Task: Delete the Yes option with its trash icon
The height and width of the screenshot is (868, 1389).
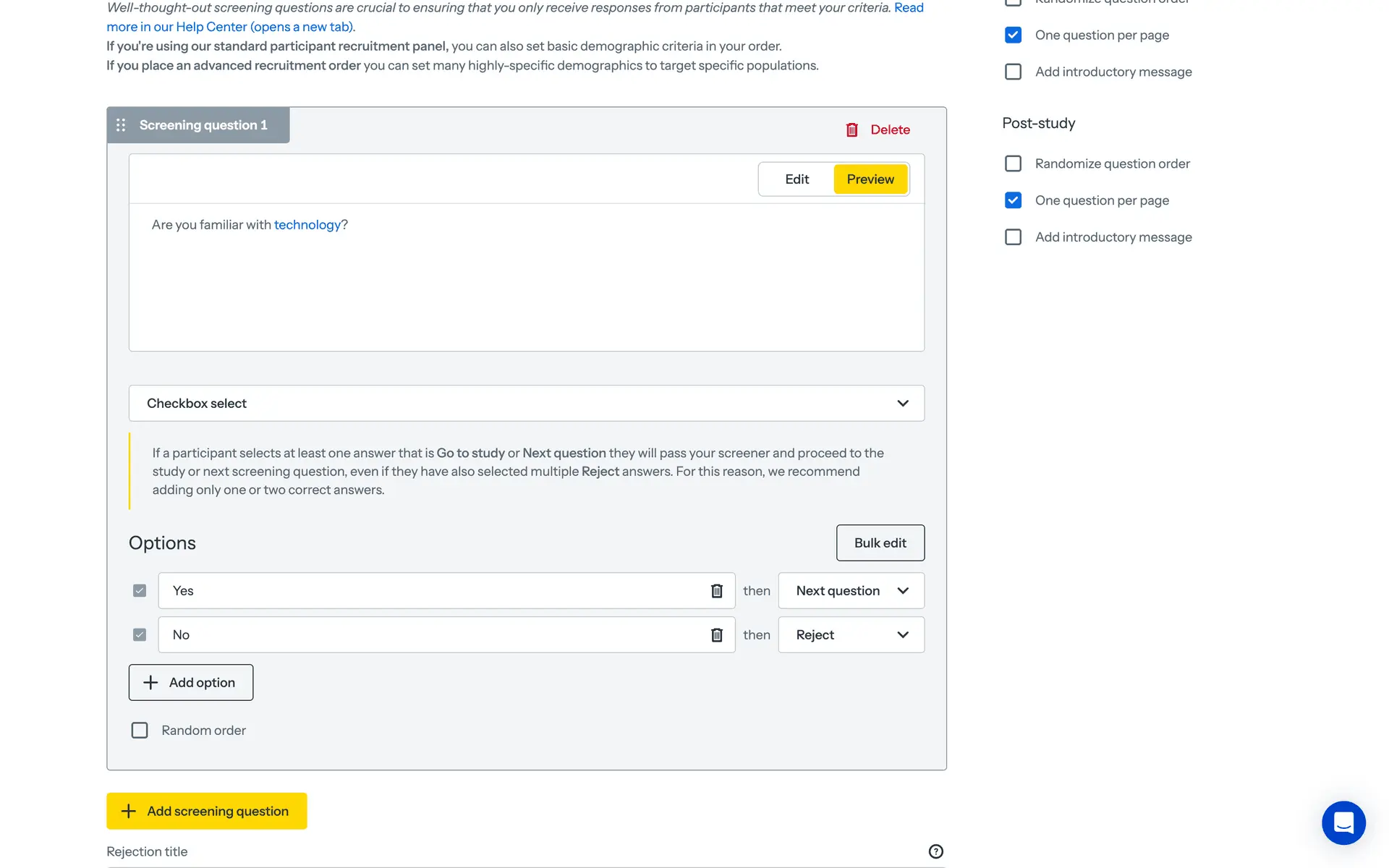Action: pyautogui.click(x=716, y=591)
